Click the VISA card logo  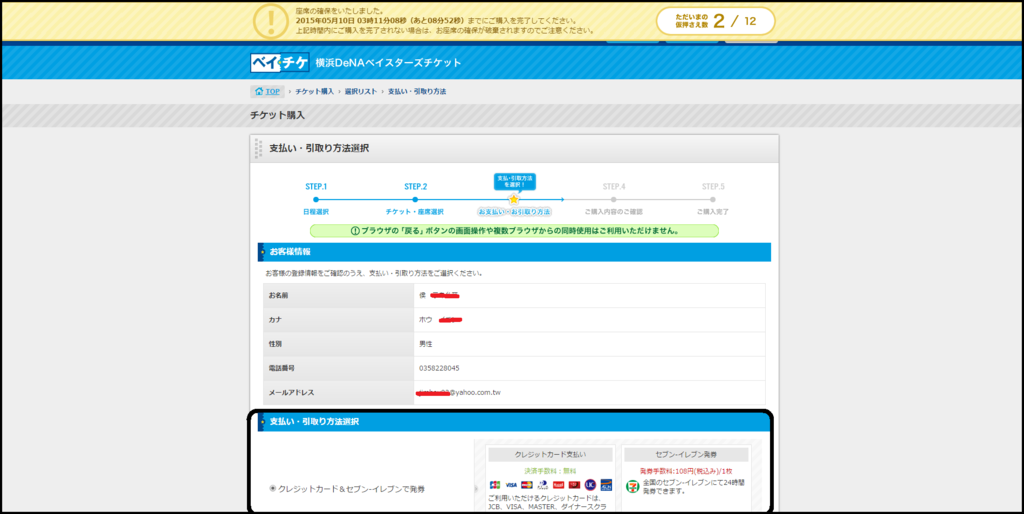[511, 485]
